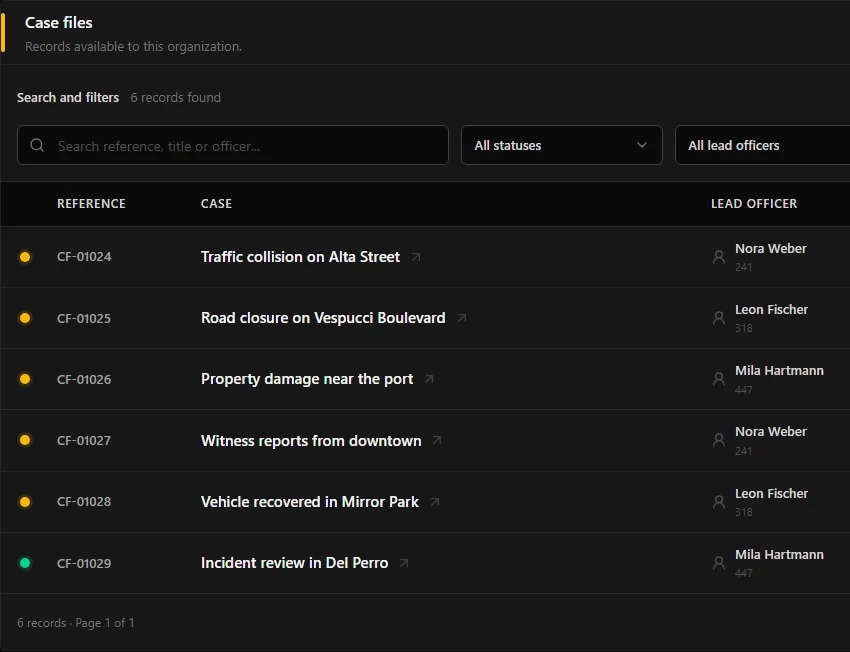Open Property damage near the port case

(307, 379)
